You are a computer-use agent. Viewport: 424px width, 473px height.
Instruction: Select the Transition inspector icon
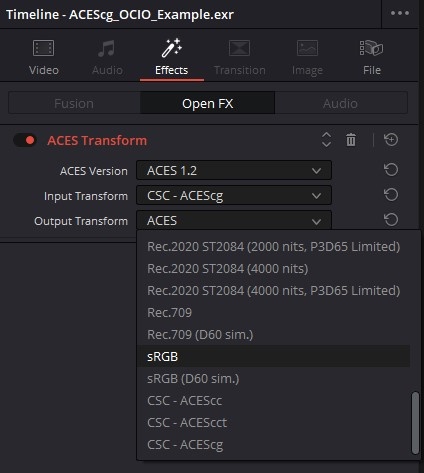239,48
